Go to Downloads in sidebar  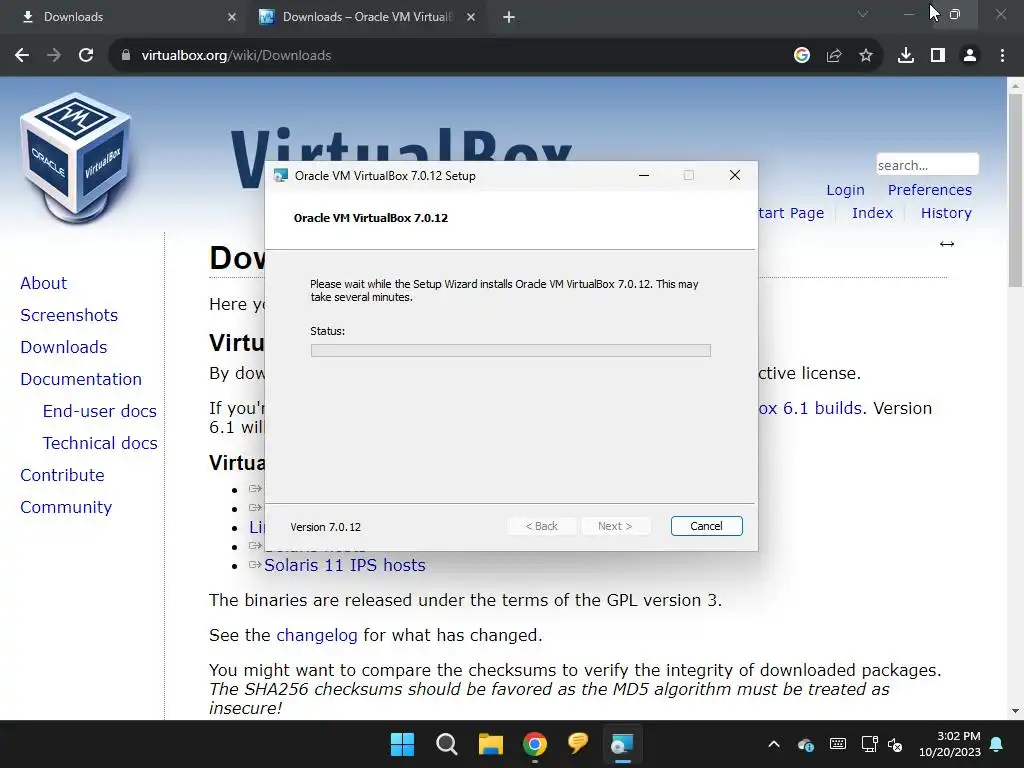(x=64, y=347)
